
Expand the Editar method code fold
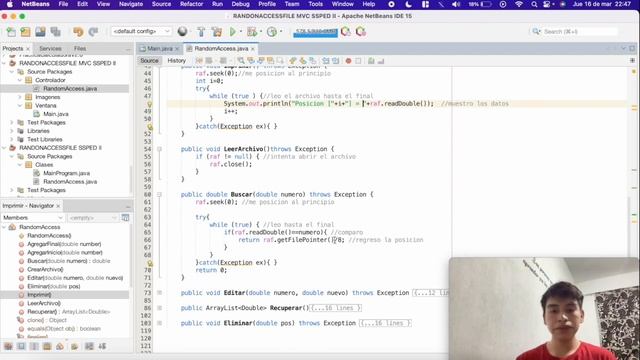tap(160, 293)
